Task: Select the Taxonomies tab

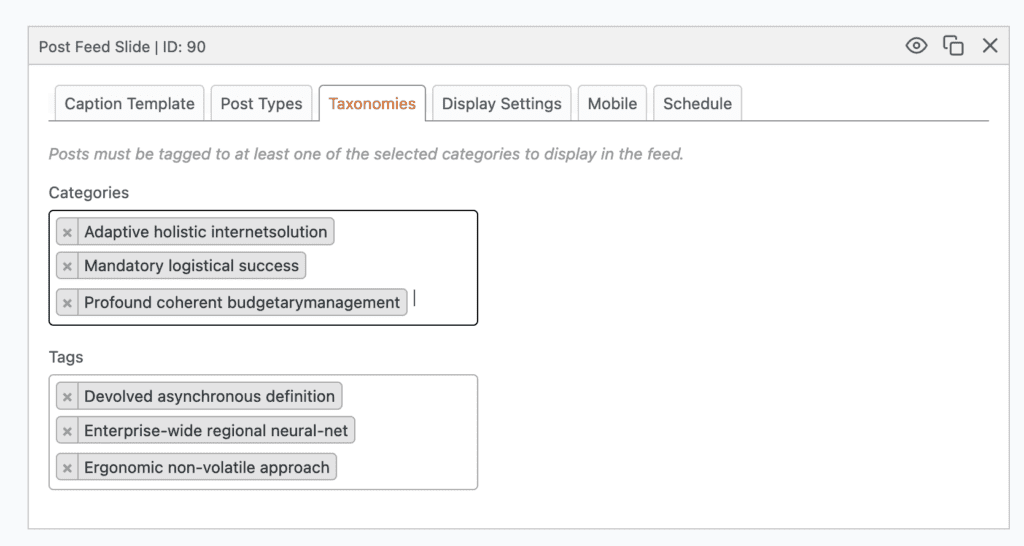Action: click(x=372, y=104)
